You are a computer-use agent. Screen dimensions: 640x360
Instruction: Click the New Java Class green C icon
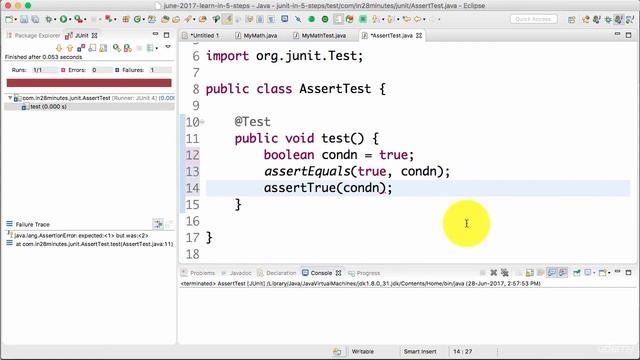click(137, 19)
